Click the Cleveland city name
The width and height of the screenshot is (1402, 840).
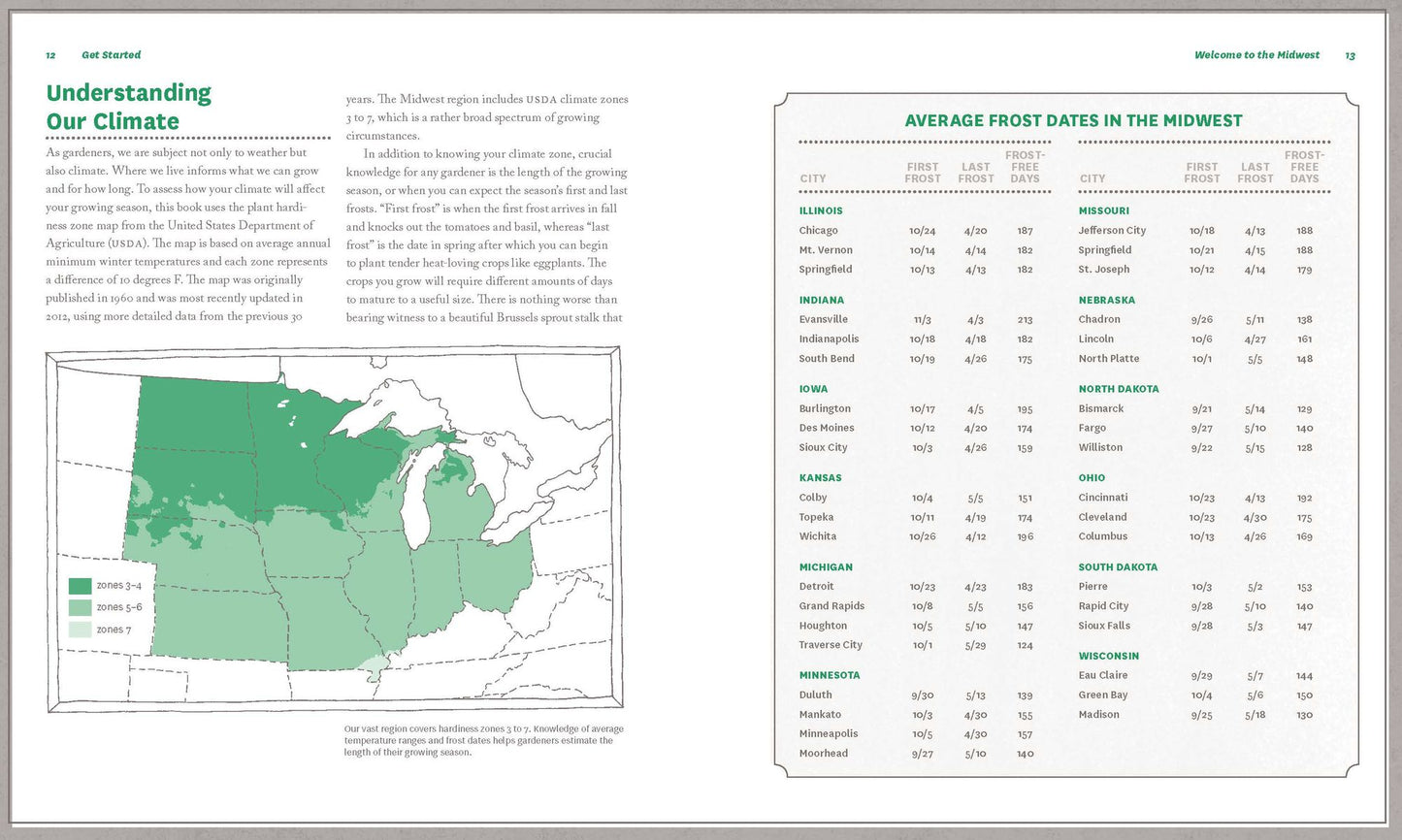[x=1103, y=518]
